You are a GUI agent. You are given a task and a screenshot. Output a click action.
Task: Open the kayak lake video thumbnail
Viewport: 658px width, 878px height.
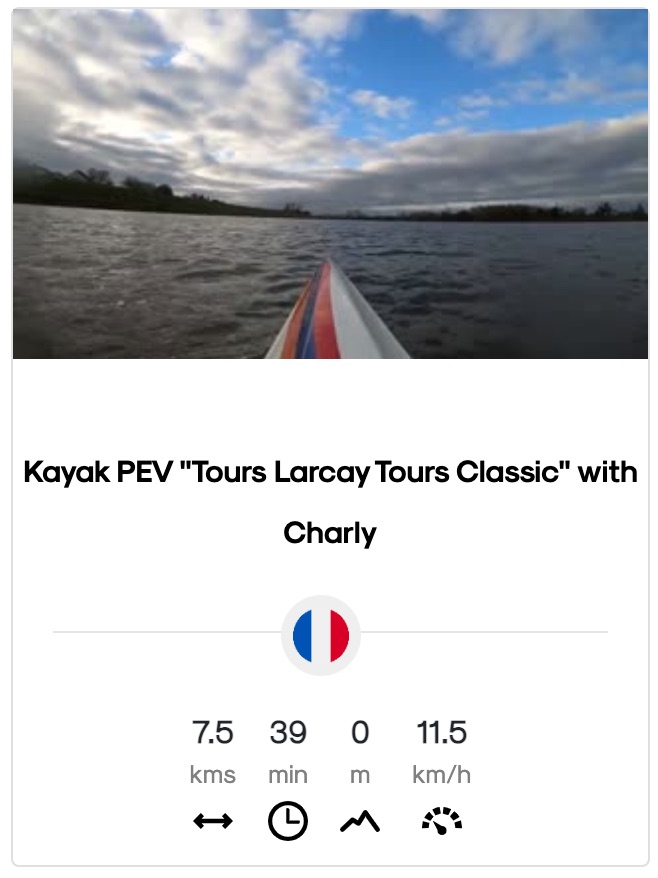330,184
